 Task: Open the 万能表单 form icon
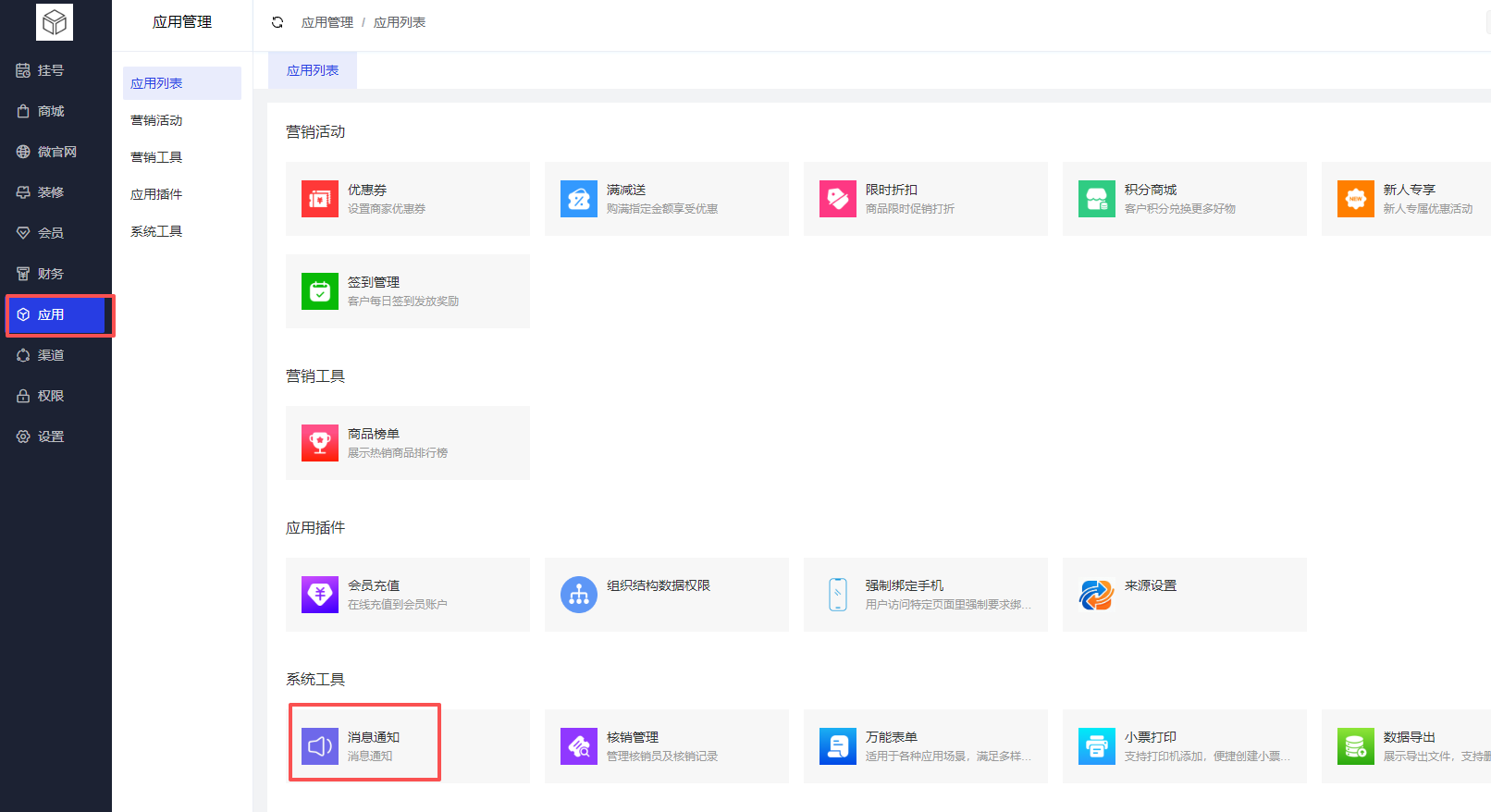[838, 746]
